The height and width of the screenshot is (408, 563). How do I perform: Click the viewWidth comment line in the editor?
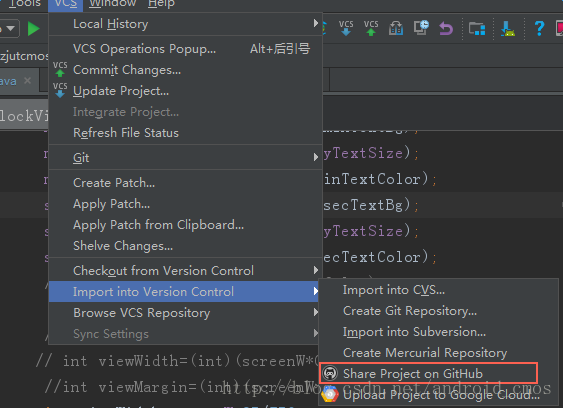177,361
